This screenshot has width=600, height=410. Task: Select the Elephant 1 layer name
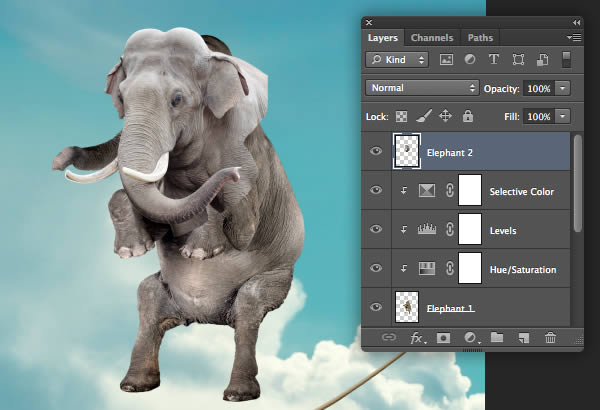tap(450, 309)
